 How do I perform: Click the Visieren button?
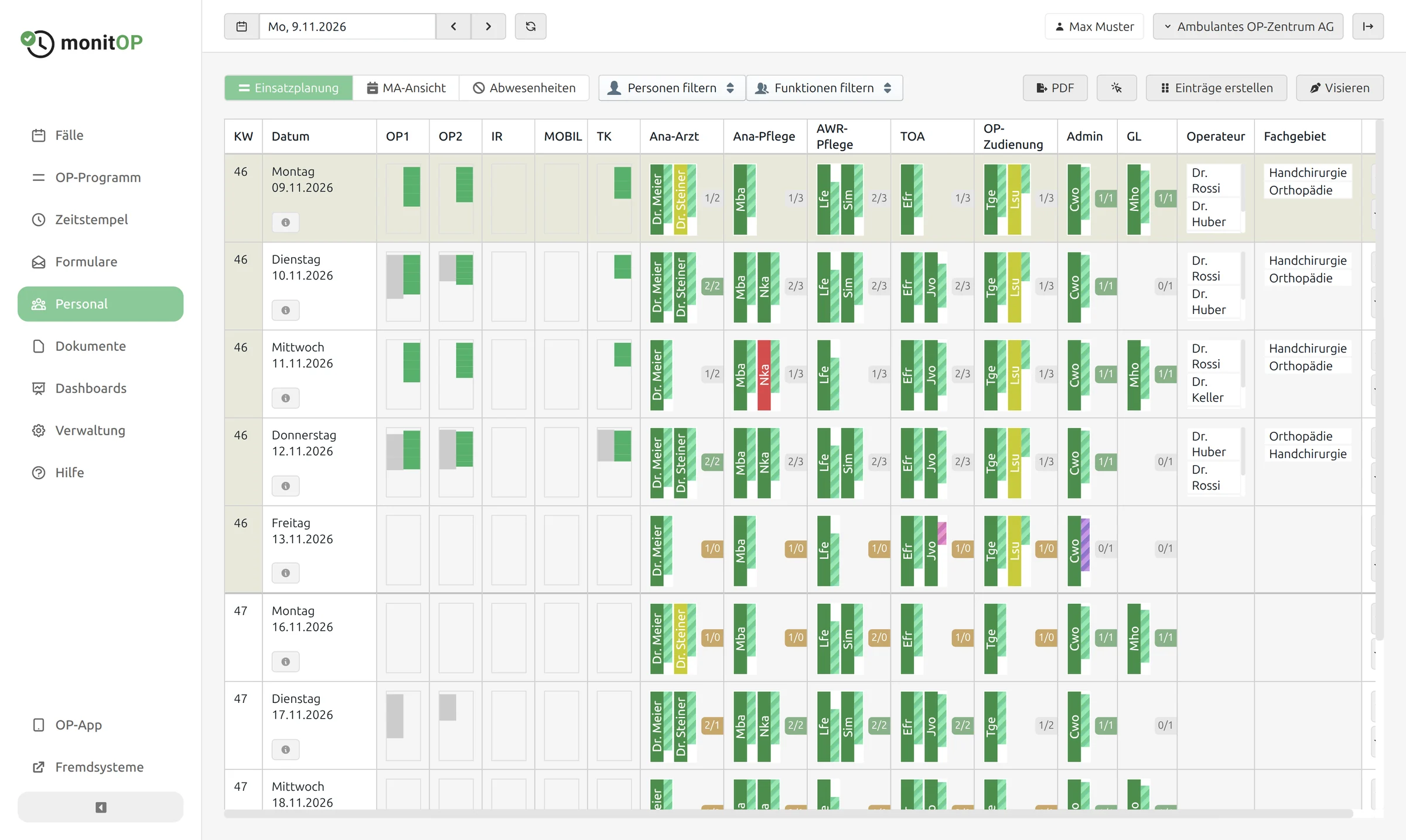[1340, 88]
